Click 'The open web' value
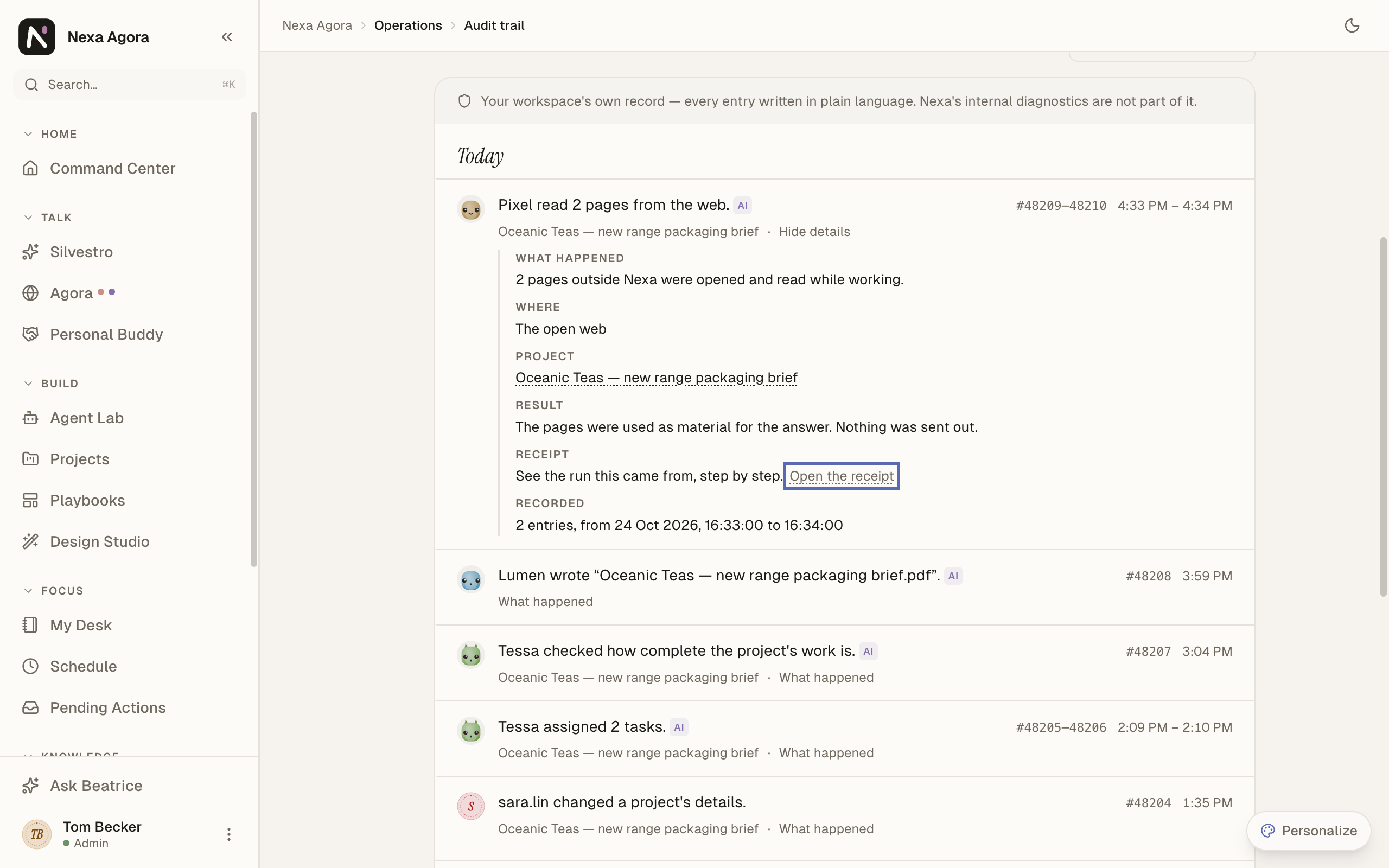This screenshot has width=1389, height=868. 560,329
